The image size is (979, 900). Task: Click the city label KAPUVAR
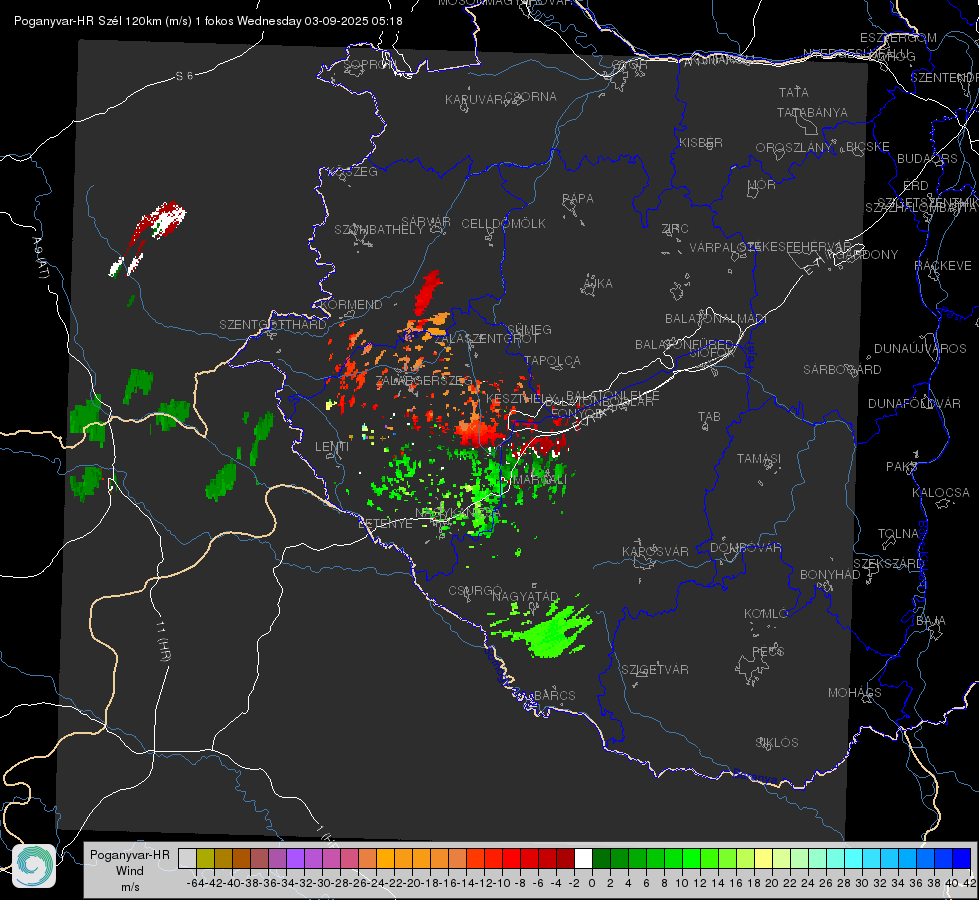pyautogui.click(x=474, y=100)
